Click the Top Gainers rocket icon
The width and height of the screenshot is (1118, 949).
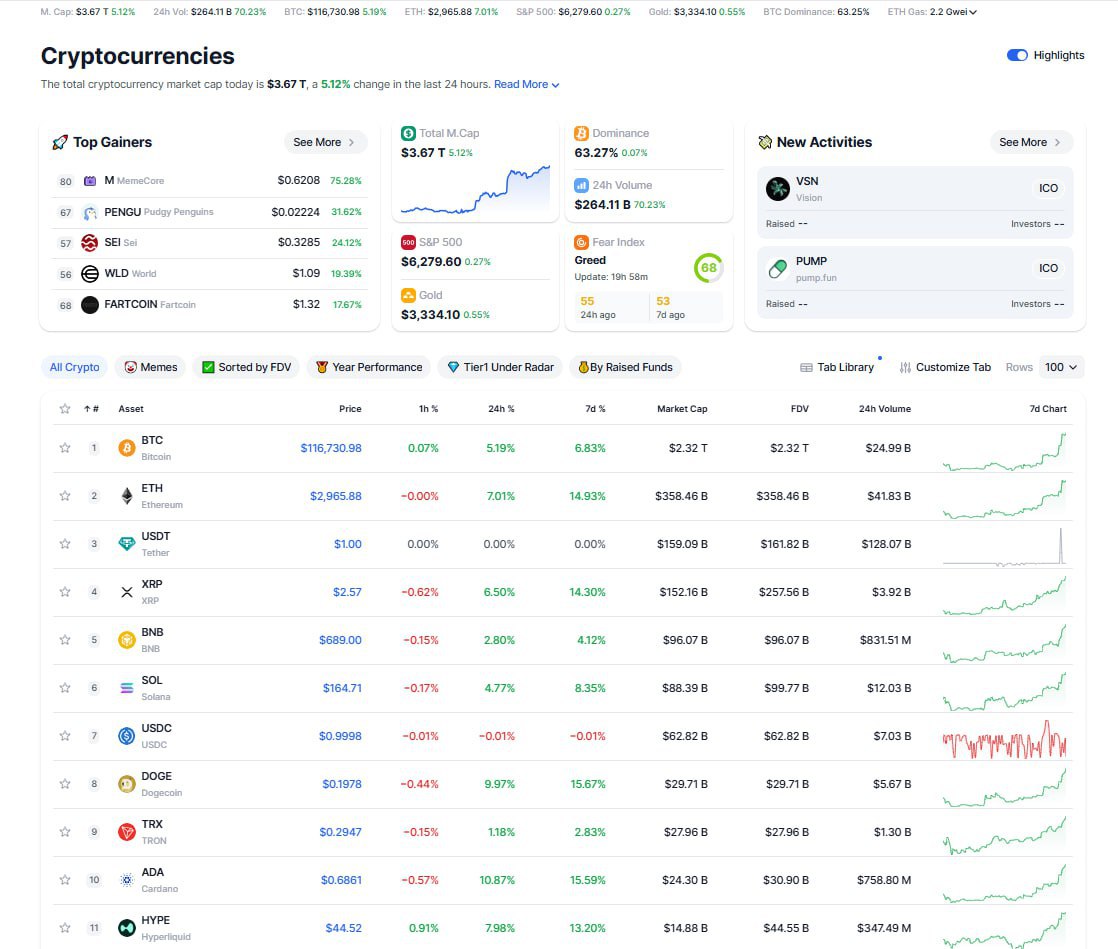tap(60, 143)
